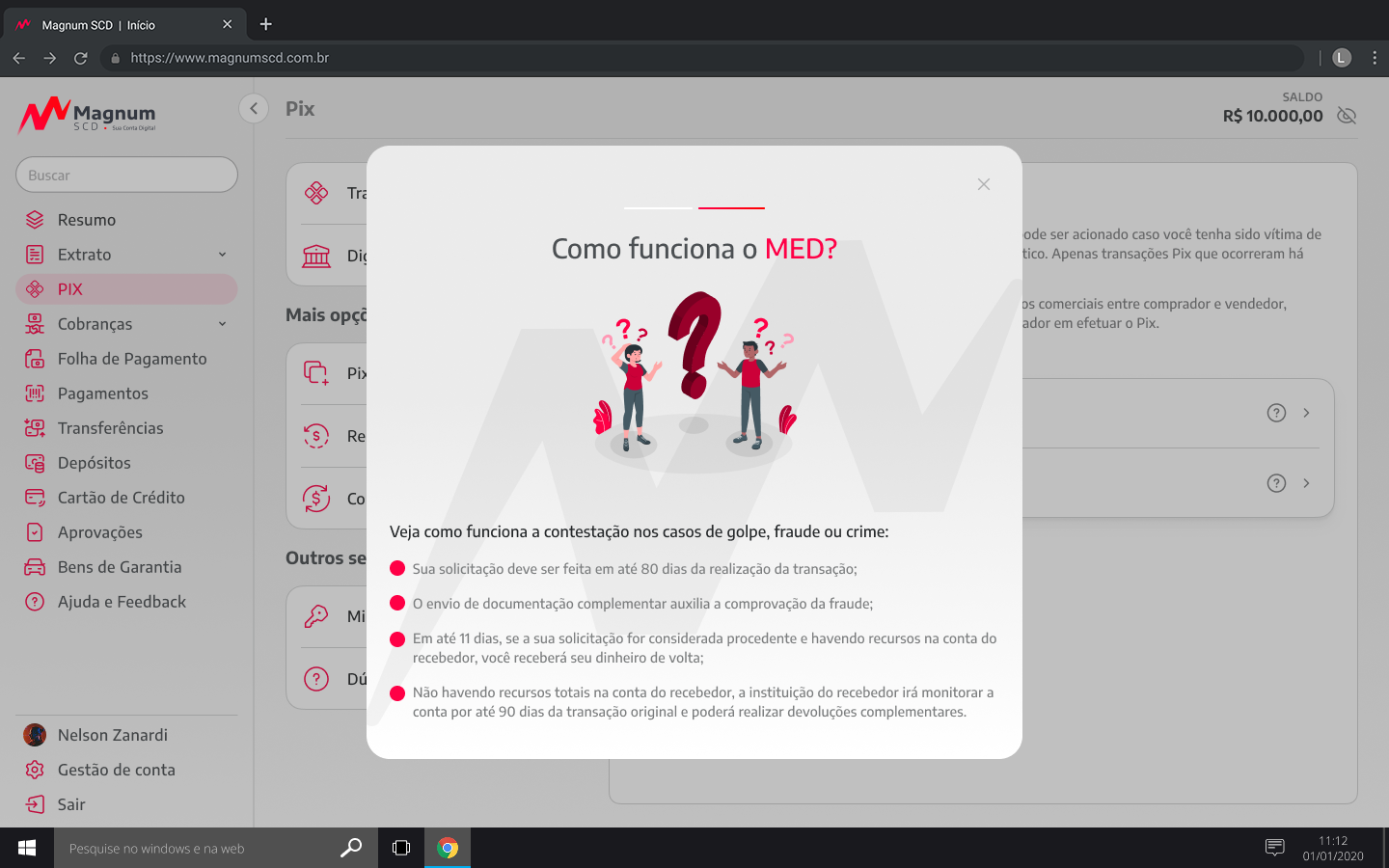Reload the page

(x=81, y=58)
